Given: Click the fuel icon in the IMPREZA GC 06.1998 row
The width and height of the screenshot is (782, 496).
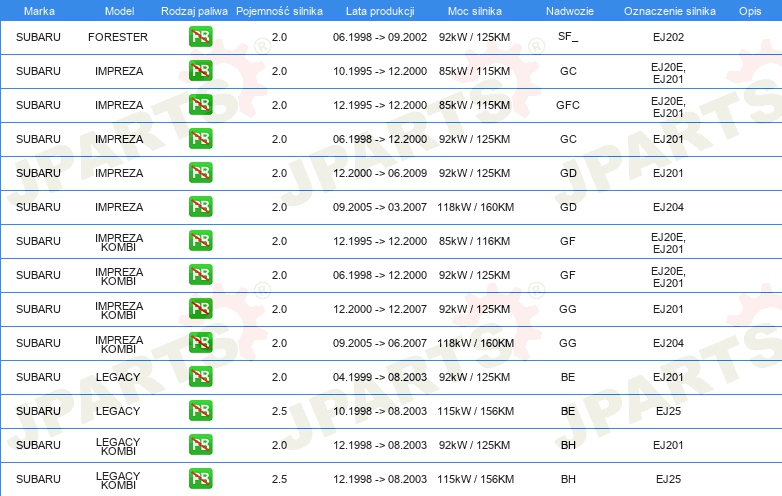Looking at the screenshot, I should coord(200,139).
